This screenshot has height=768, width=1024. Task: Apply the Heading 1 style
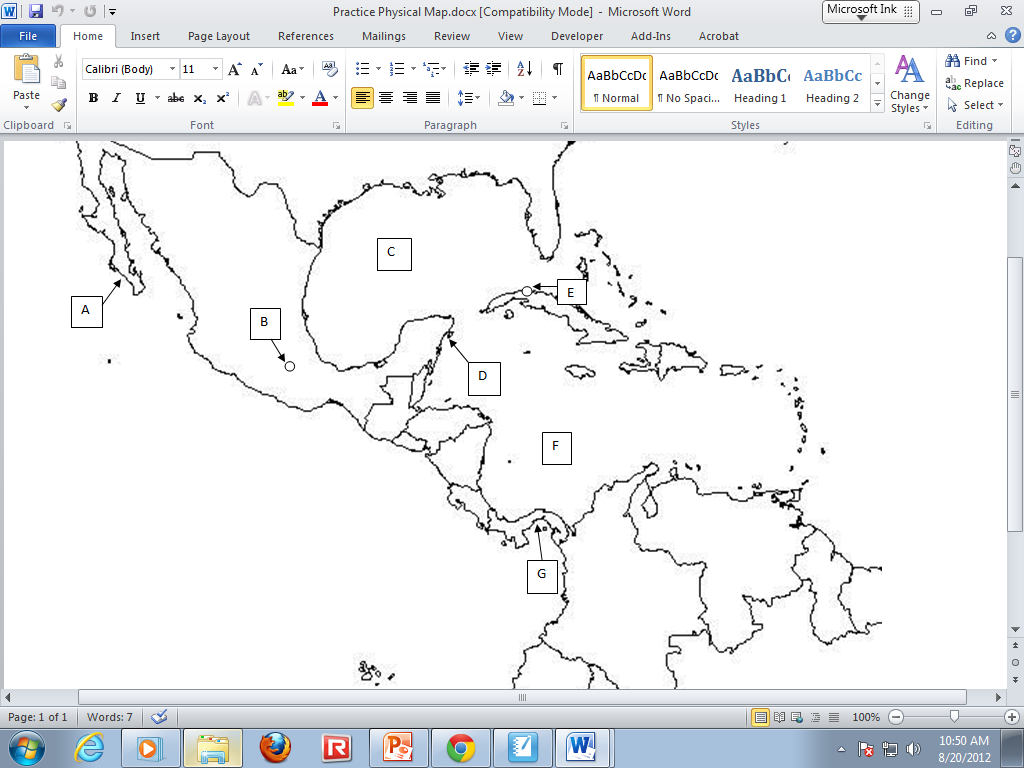(760, 84)
